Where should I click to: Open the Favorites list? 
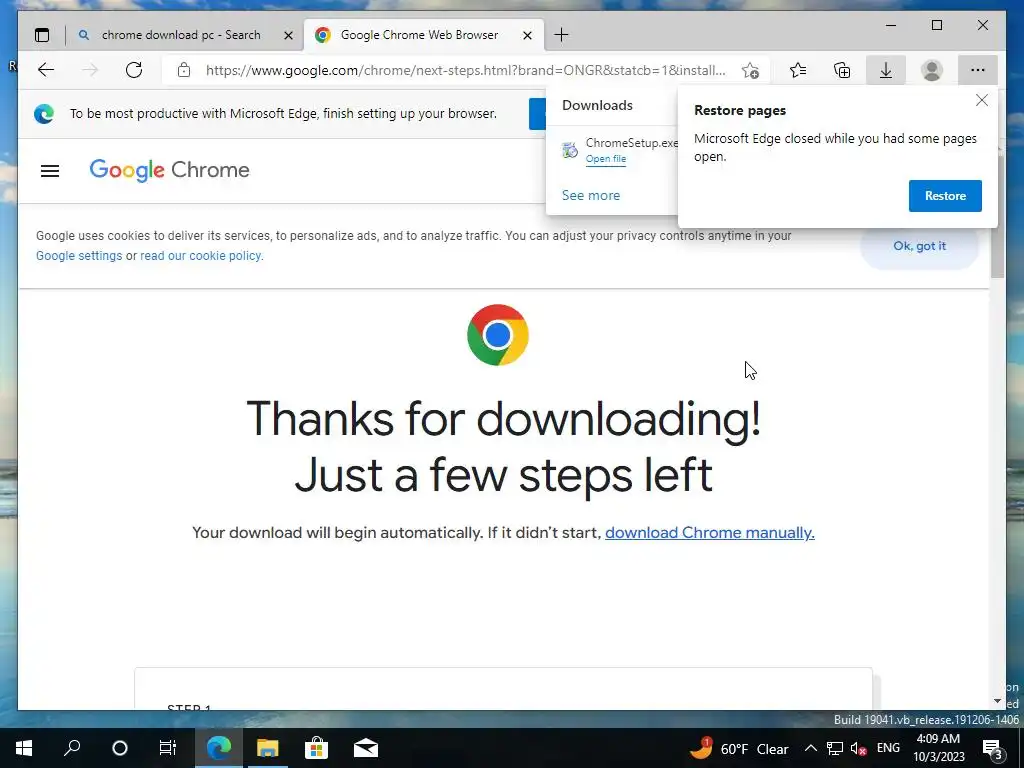pos(797,70)
